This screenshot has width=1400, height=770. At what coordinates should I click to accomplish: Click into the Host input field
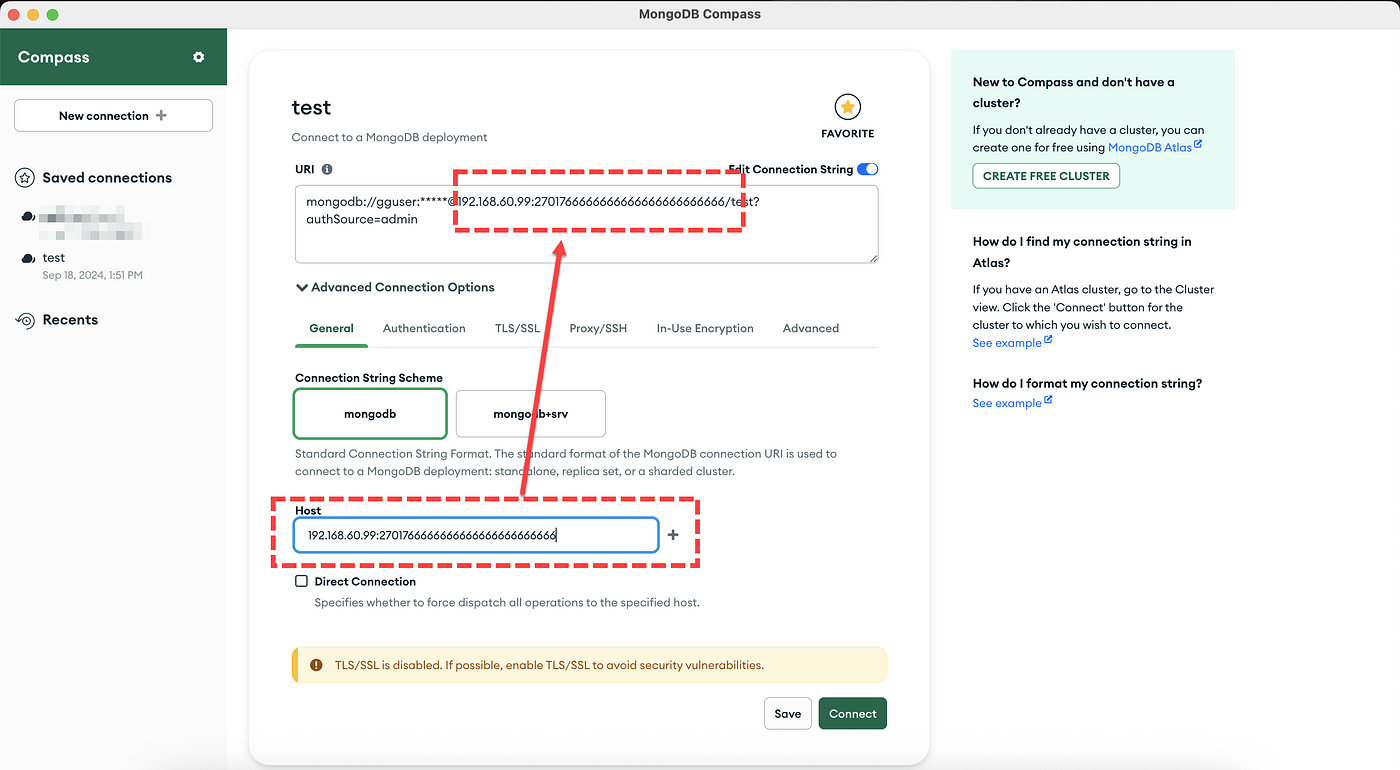coord(476,535)
